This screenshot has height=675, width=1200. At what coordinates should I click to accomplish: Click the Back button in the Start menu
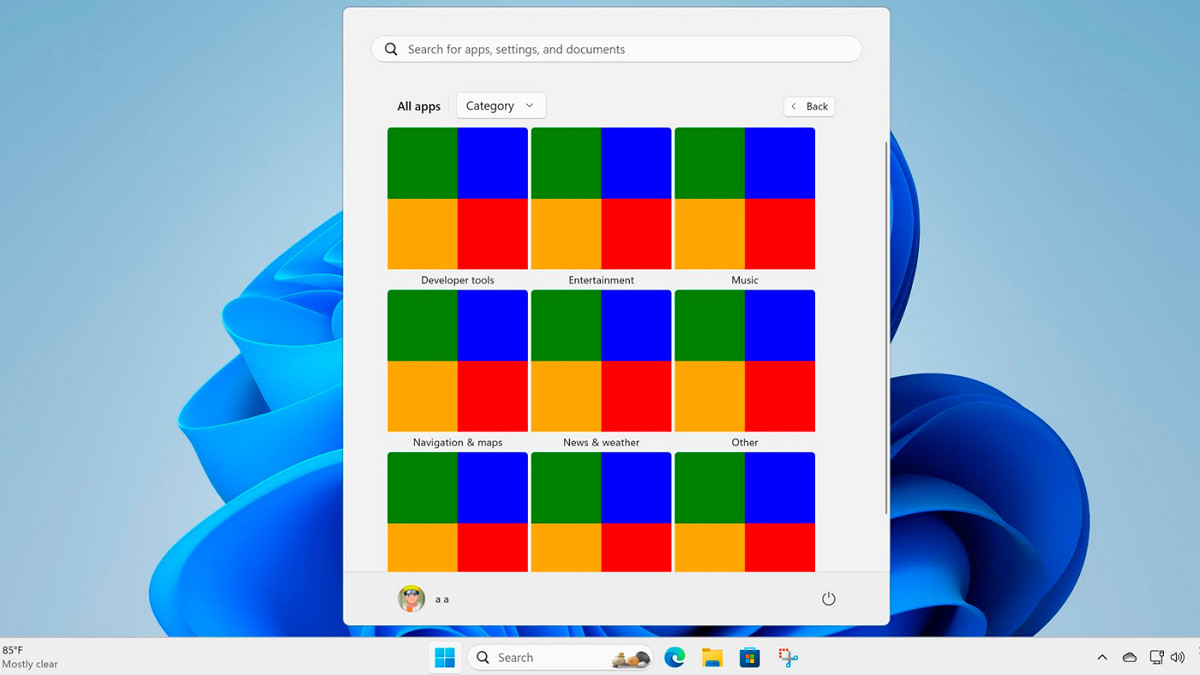pos(809,106)
